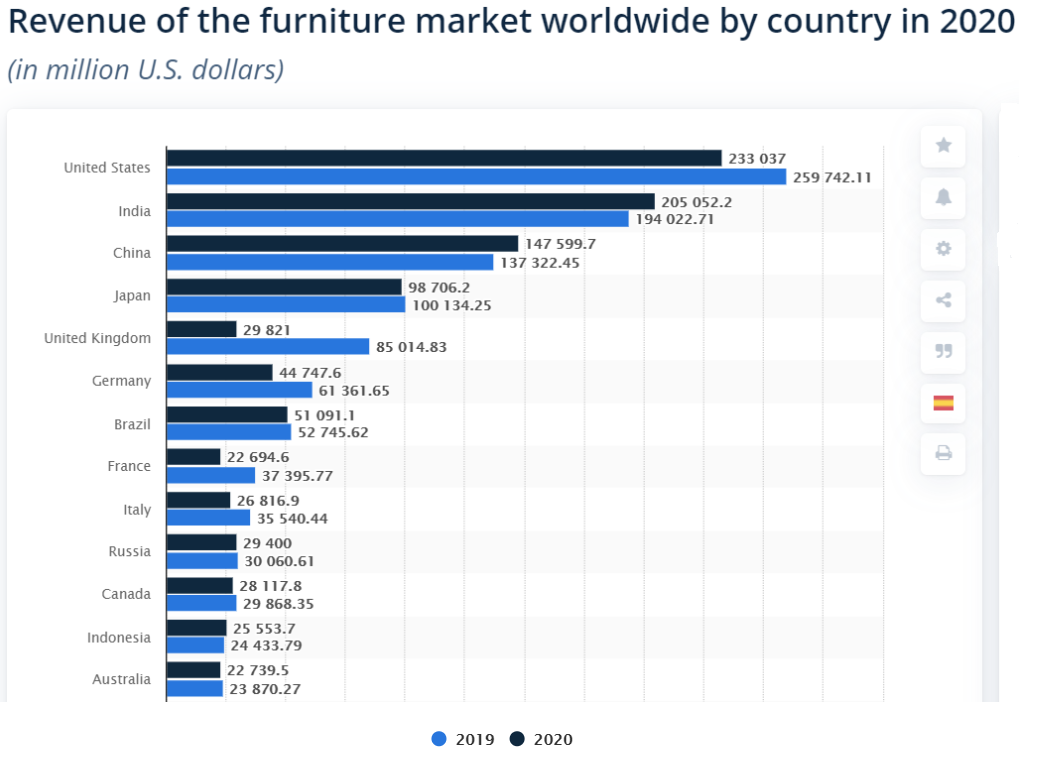Click the share icon beside the chart
The image size is (1041, 760).
(943, 300)
